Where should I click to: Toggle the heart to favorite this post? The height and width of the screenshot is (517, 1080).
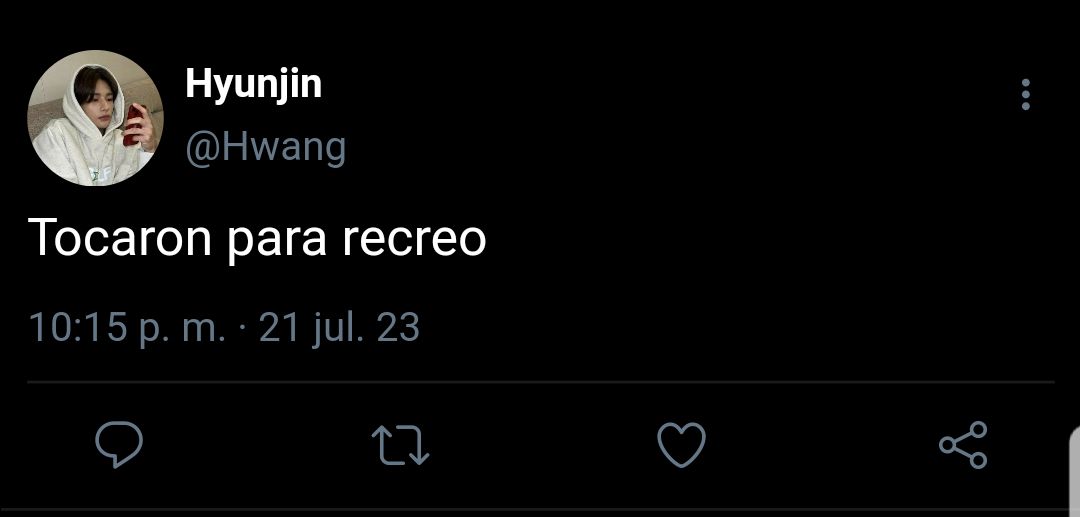(x=681, y=445)
